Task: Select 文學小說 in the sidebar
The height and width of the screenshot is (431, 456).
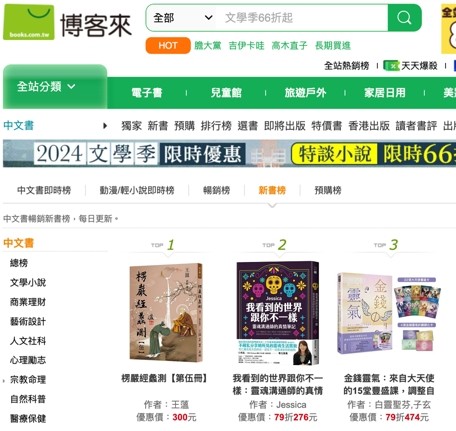Action: click(x=28, y=282)
